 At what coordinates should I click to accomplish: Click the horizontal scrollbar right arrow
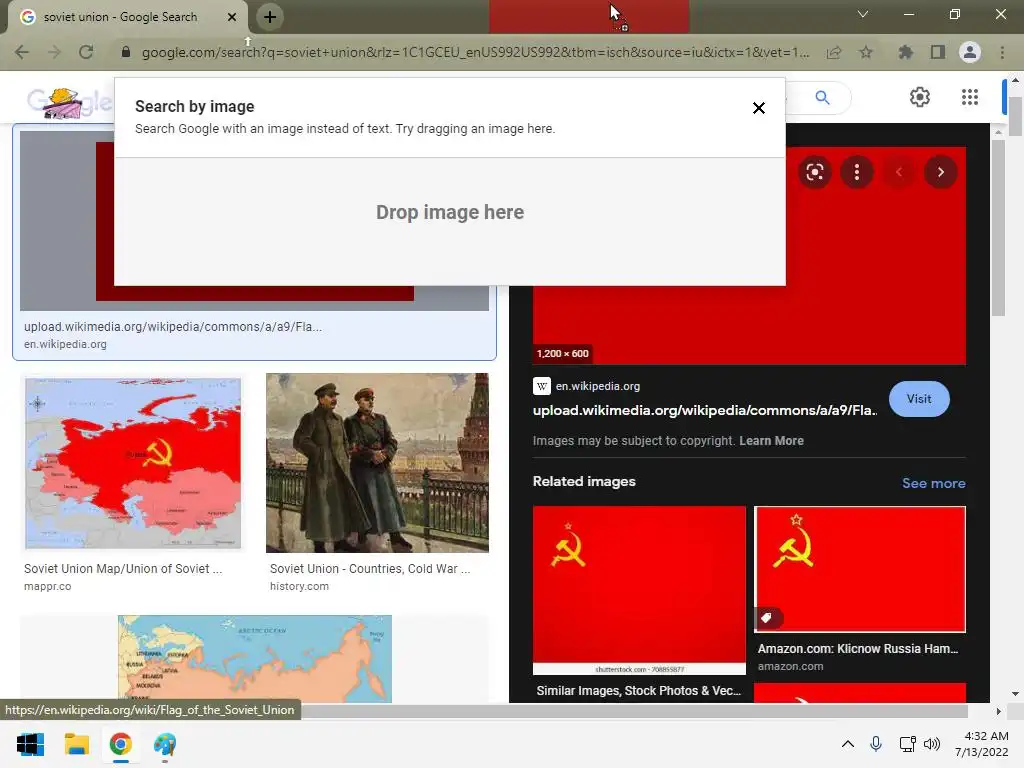998,711
